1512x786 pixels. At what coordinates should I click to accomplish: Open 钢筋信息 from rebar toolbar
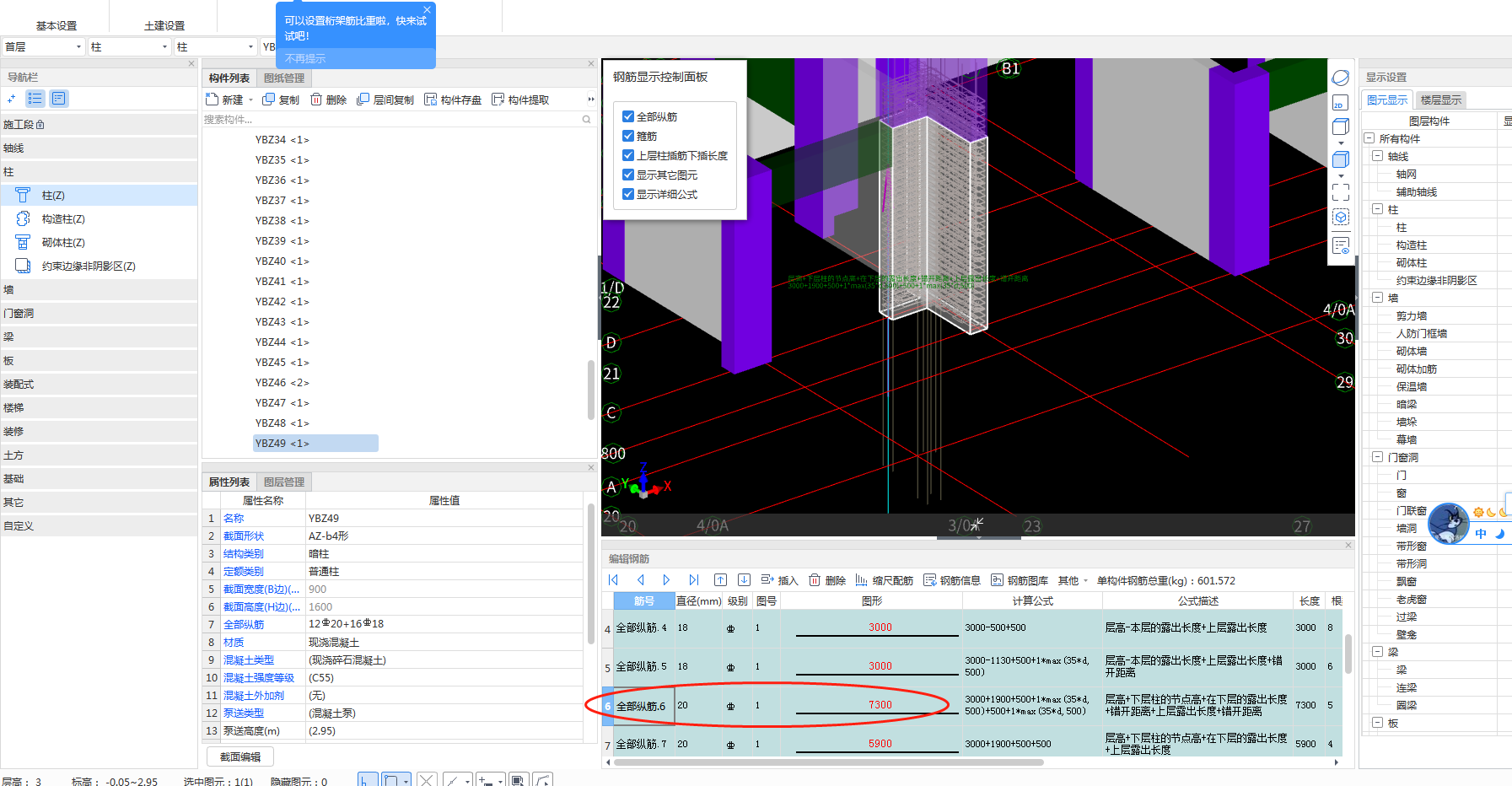(951, 580)
